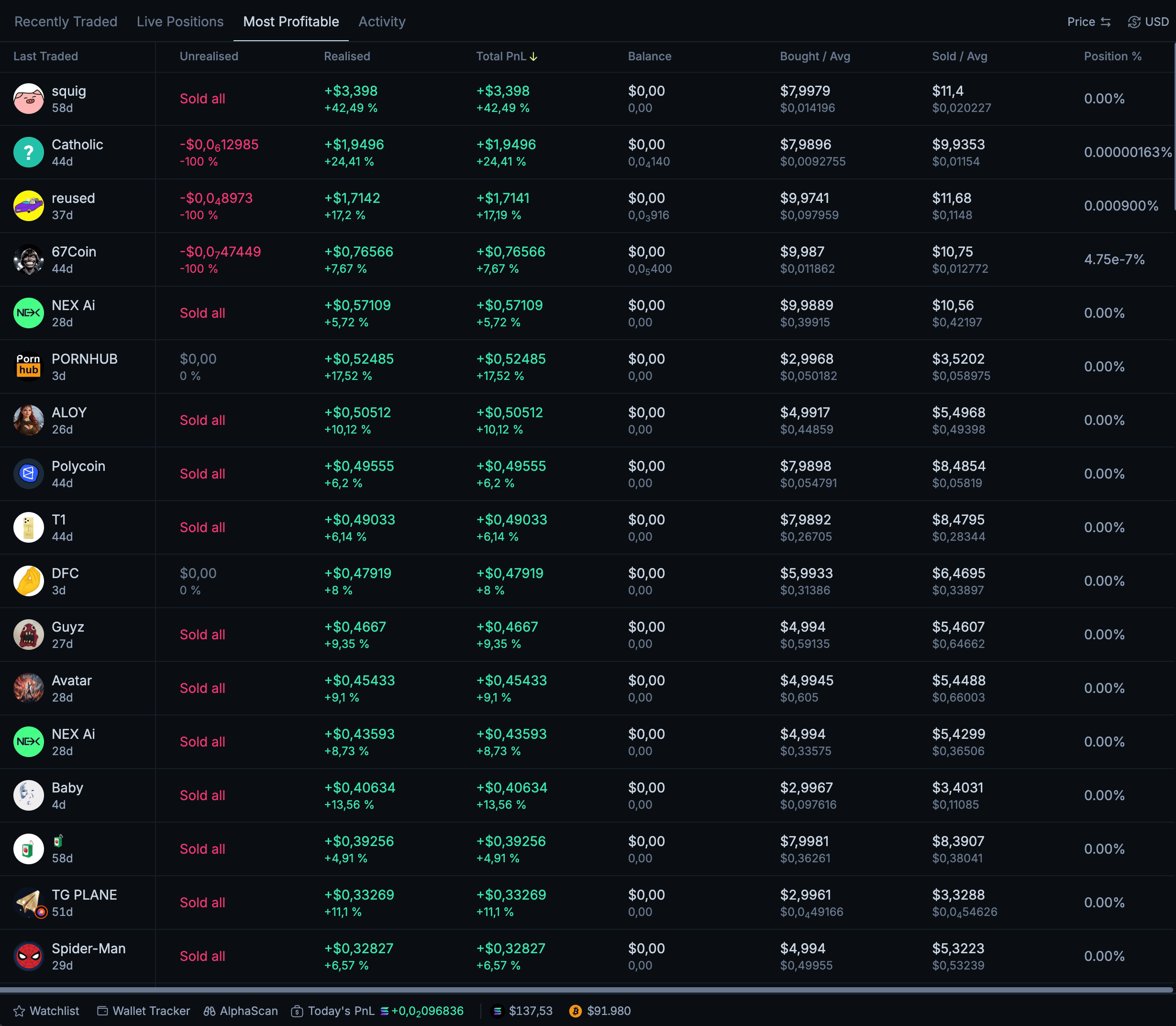Click the Polycoin token icon

(x=29, y=473)
